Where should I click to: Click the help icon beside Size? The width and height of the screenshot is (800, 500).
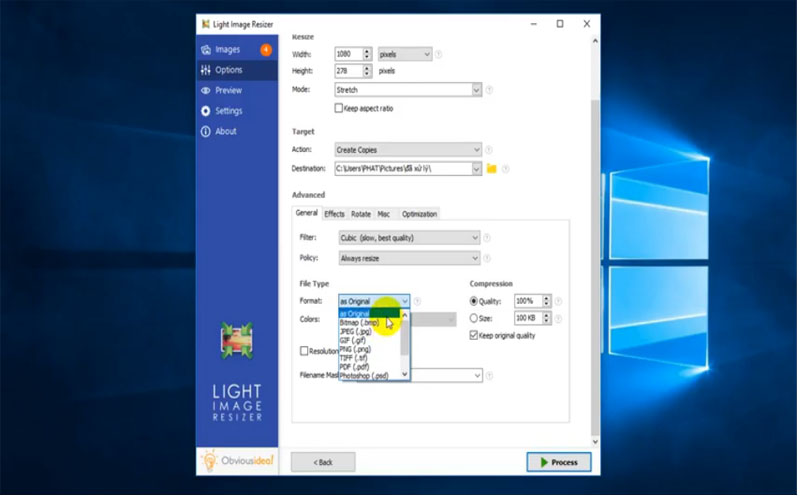tap(558, 318)
